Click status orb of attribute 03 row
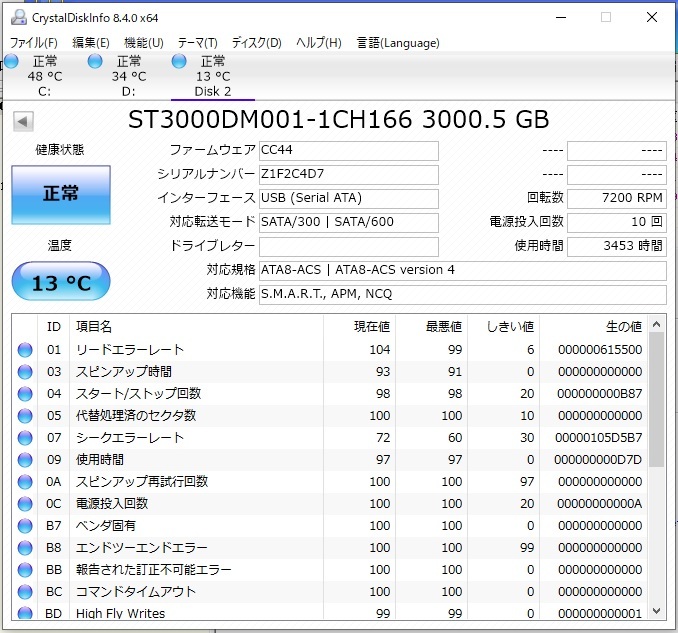Screen dimensions: 678x633 25,372
